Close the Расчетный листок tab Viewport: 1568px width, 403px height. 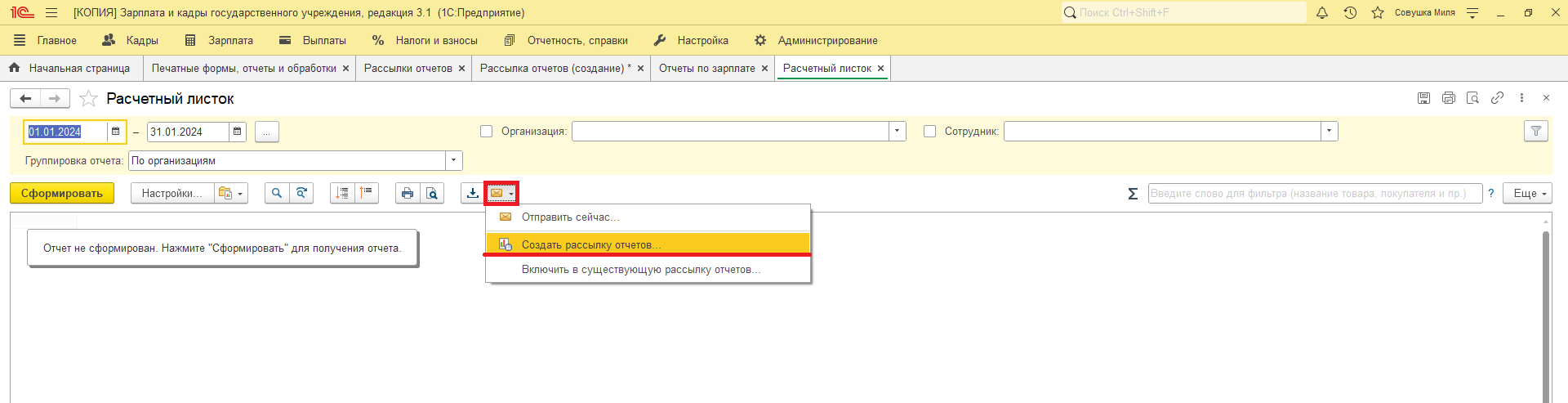click(x=880, y=69)
